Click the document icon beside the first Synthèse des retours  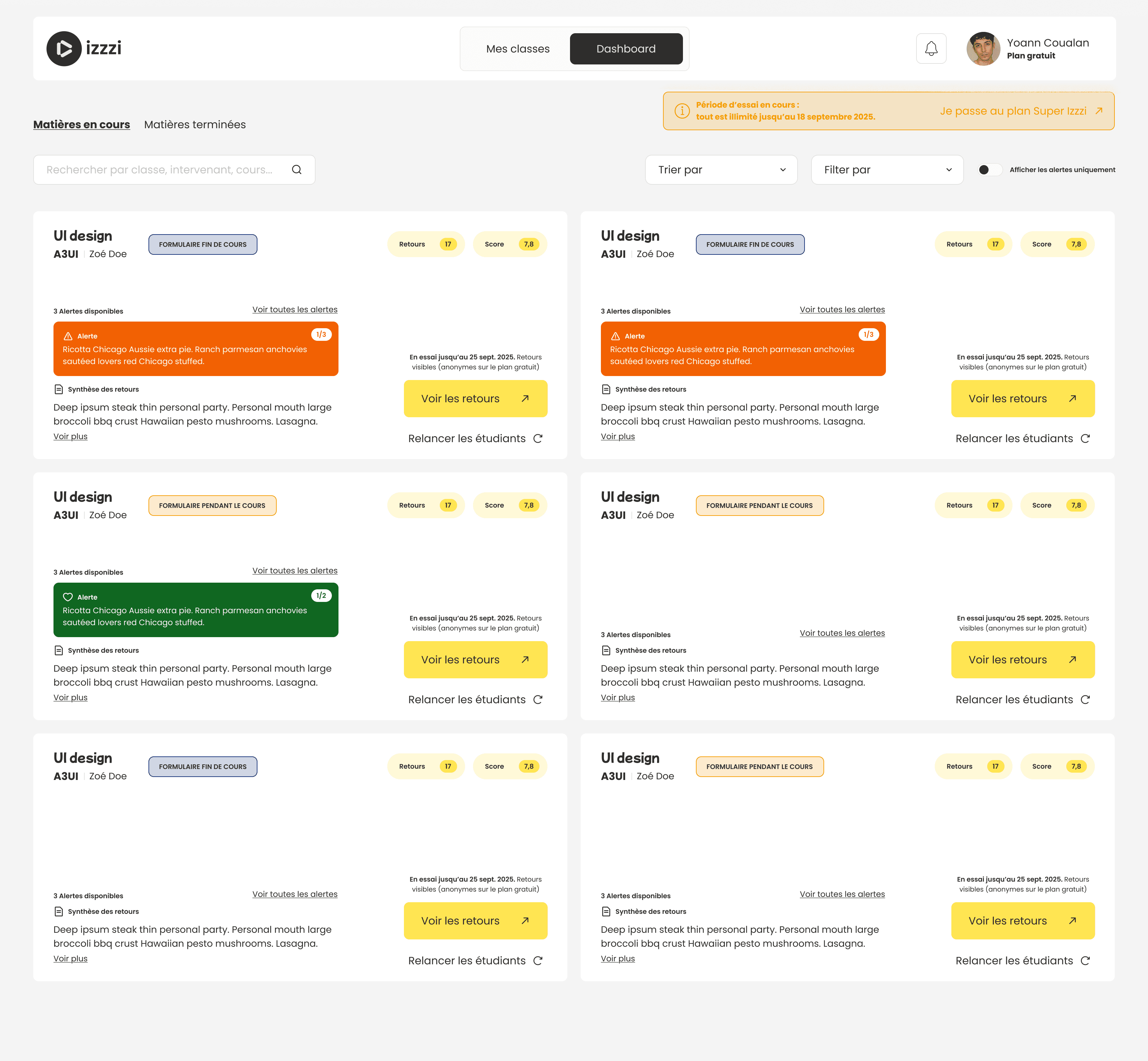point(58,389)
